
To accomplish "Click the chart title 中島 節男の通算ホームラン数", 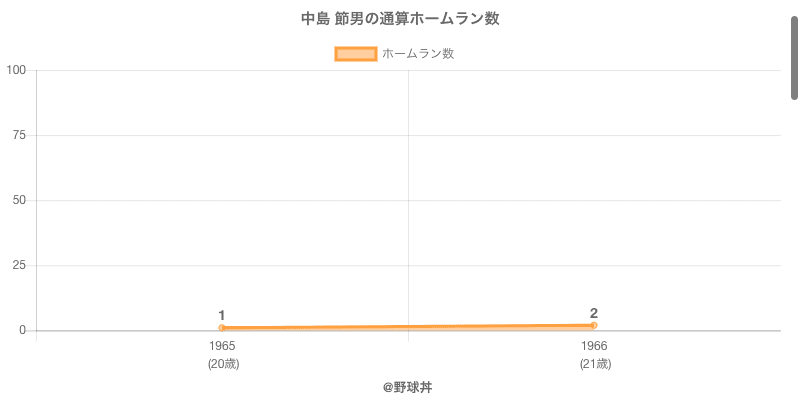I will tap(400, 19).
